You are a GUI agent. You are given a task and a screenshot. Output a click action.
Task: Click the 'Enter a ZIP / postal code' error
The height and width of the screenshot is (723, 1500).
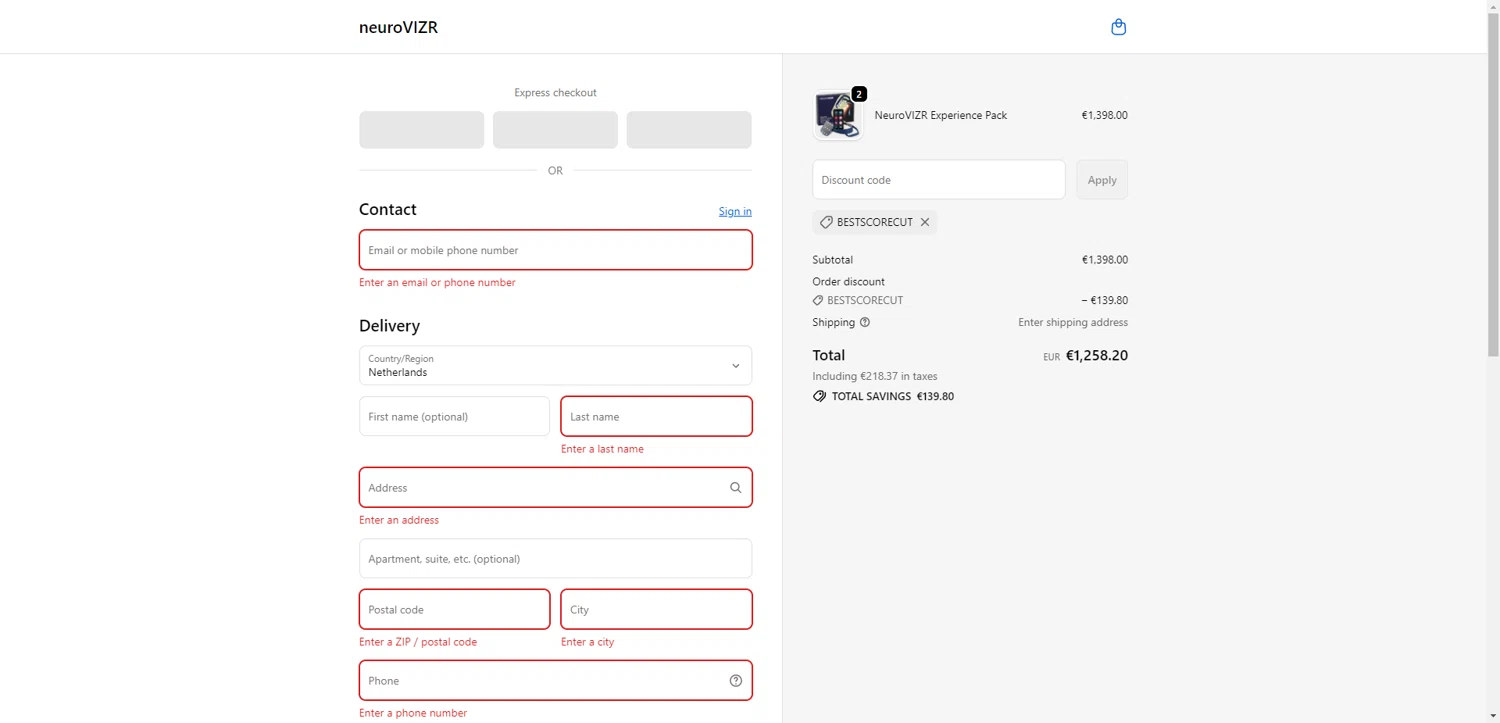418,642
